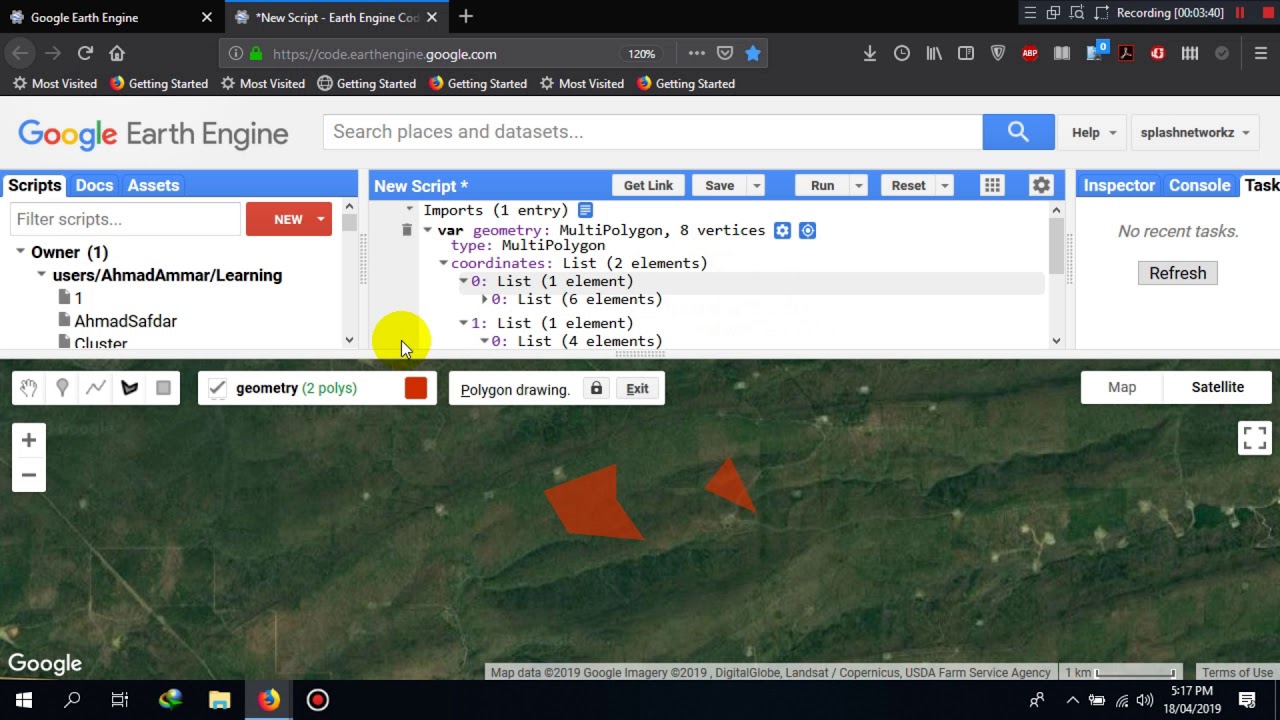Open the Run options dropdown arrow
The width and height of the screenshot is (1280, 720).
tap(858, 185)
